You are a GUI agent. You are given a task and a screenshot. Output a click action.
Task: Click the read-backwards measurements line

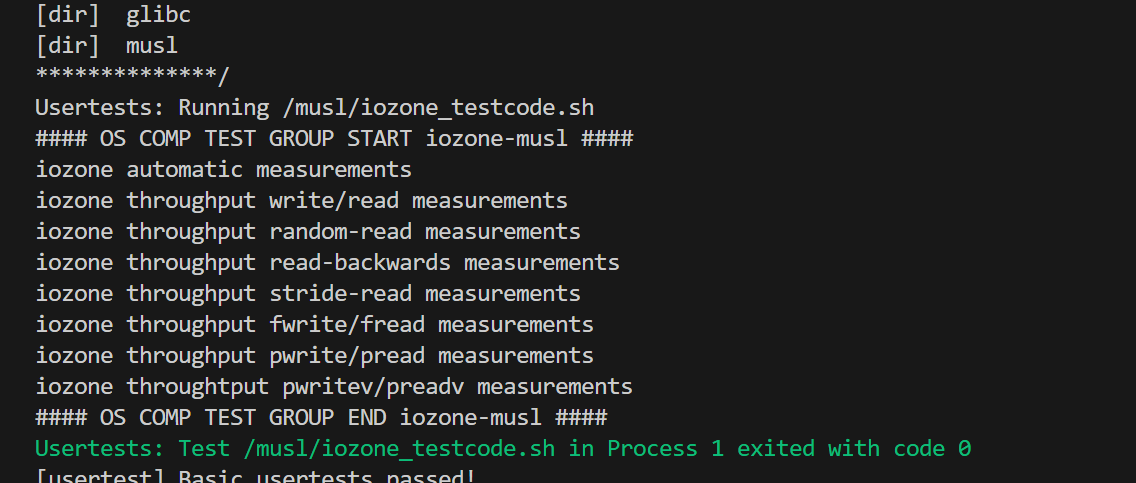click(x=327, y=263)
